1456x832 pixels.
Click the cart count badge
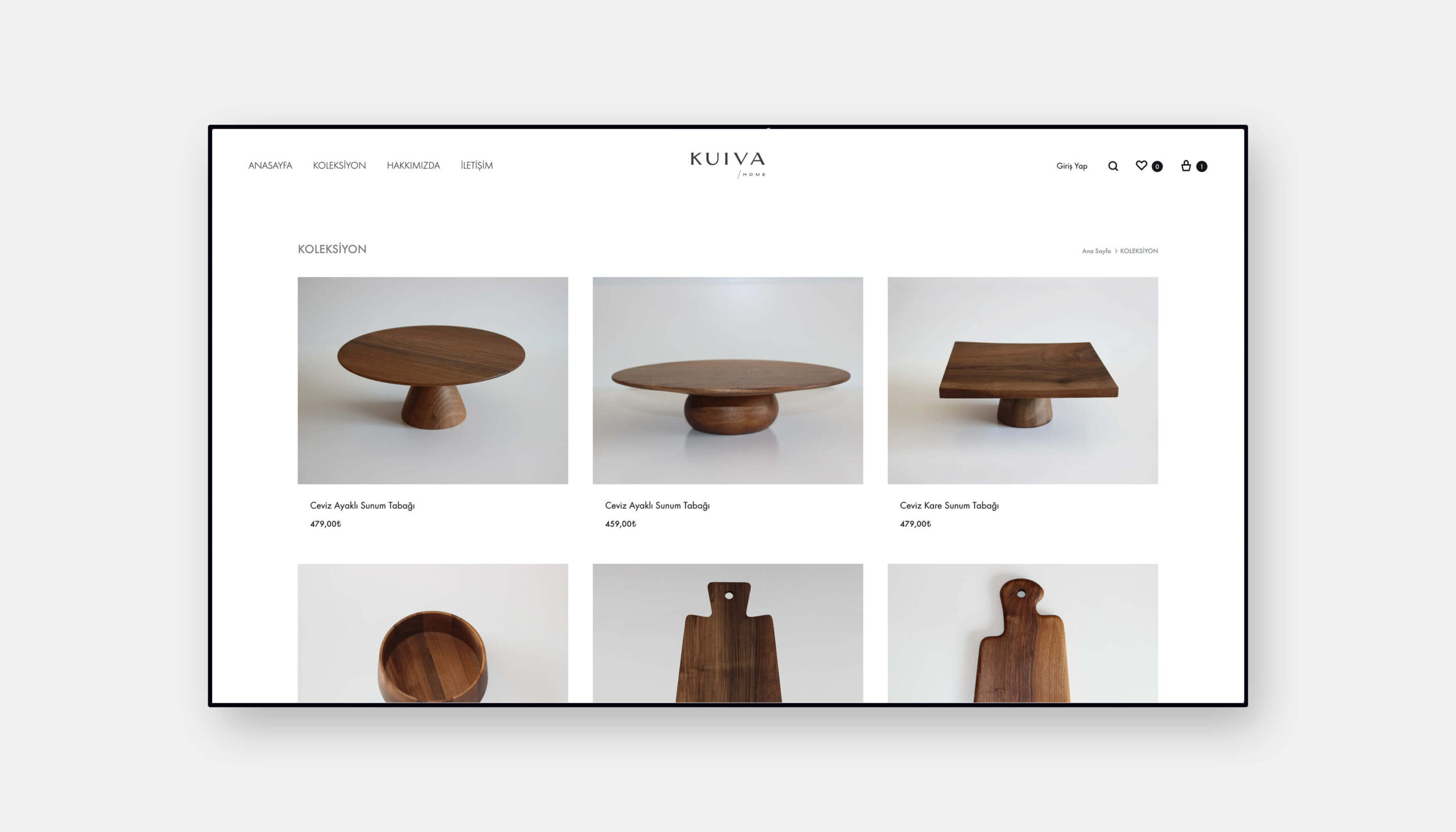[1202, 166]
